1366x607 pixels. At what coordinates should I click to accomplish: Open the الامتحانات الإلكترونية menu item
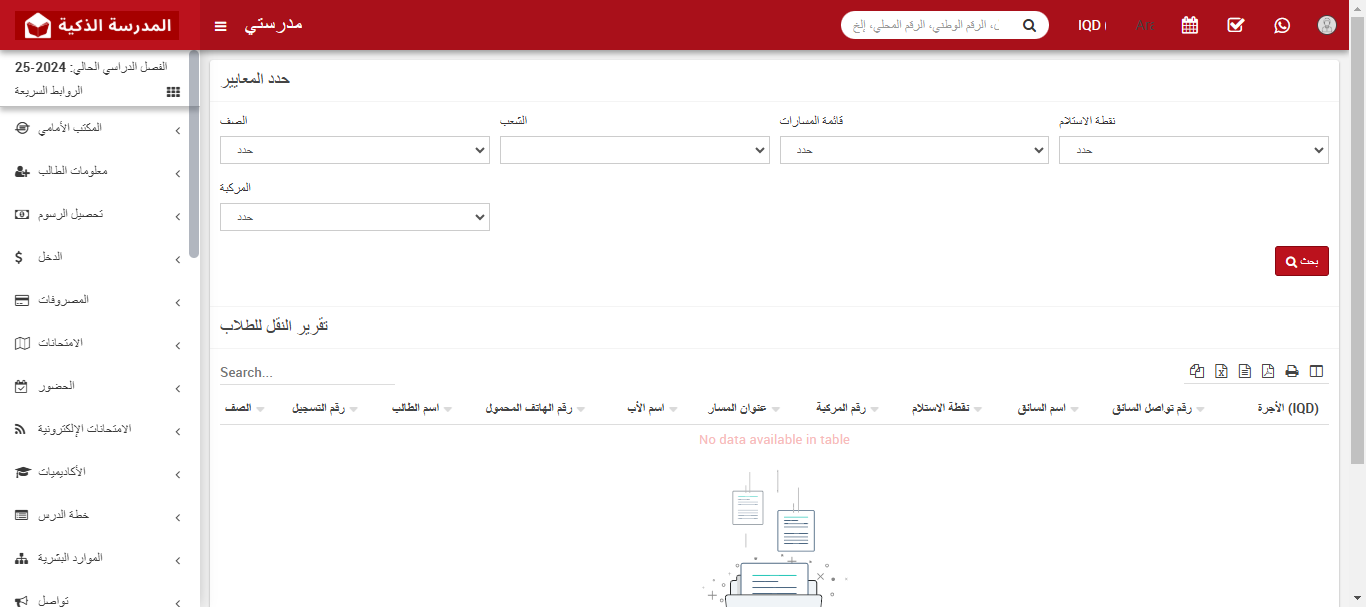97,429
